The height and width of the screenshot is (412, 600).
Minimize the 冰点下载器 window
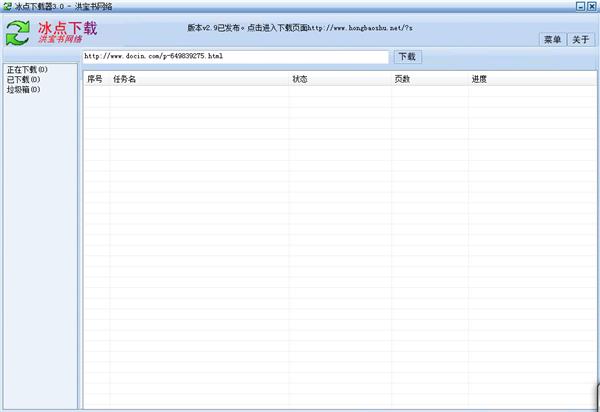(x=581, y=6)
